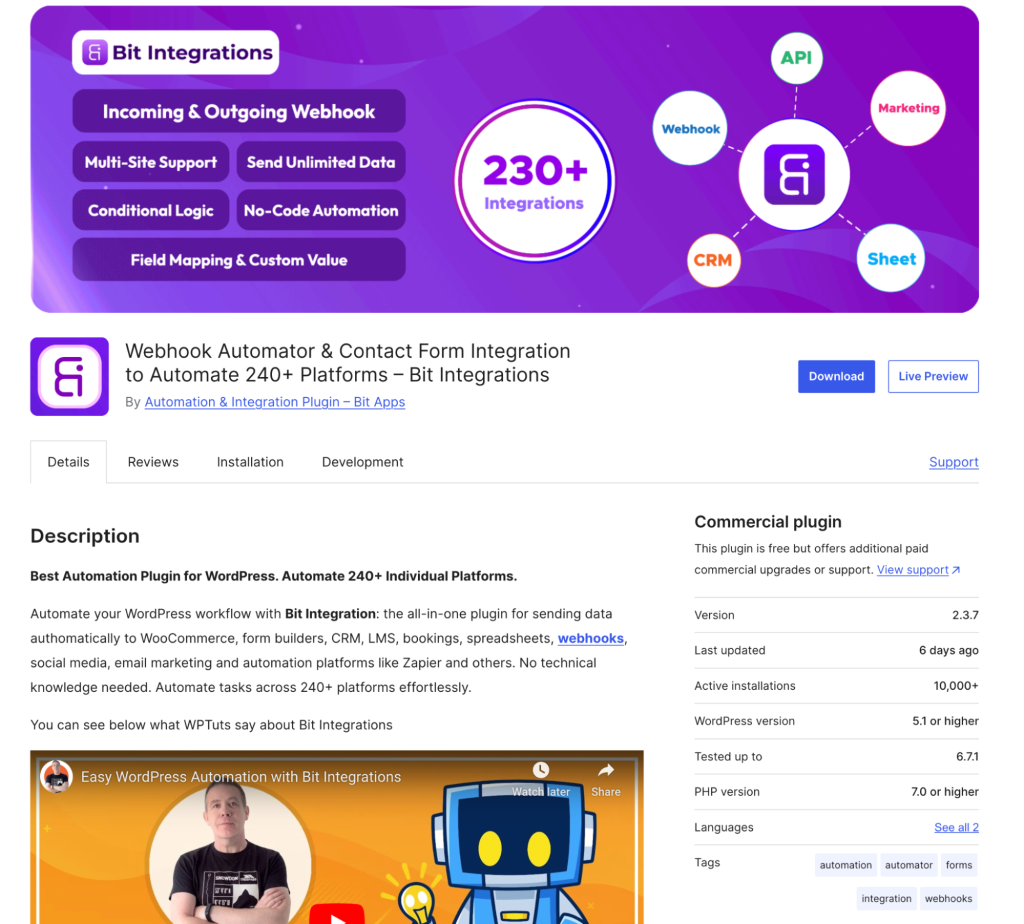This screenshot has height=924, width=1024.
Task: Open the Installation tab
Action: (x=250, y=462)
